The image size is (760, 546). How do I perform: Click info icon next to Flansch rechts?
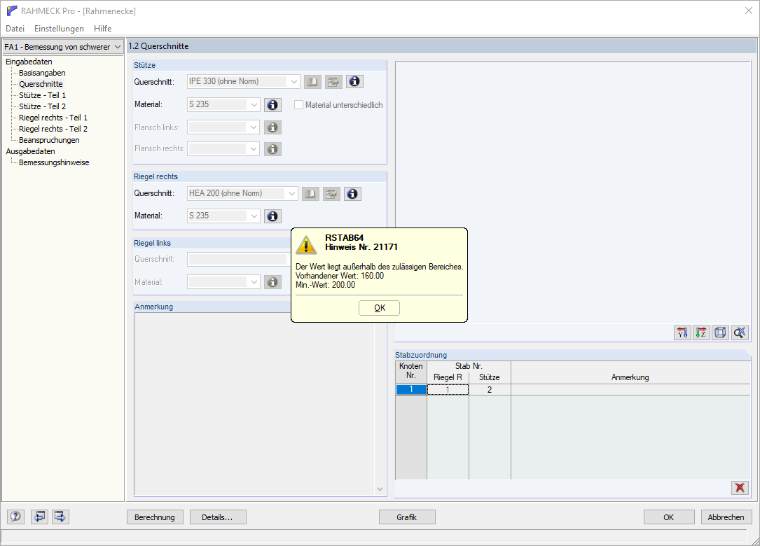pos(273,149)
